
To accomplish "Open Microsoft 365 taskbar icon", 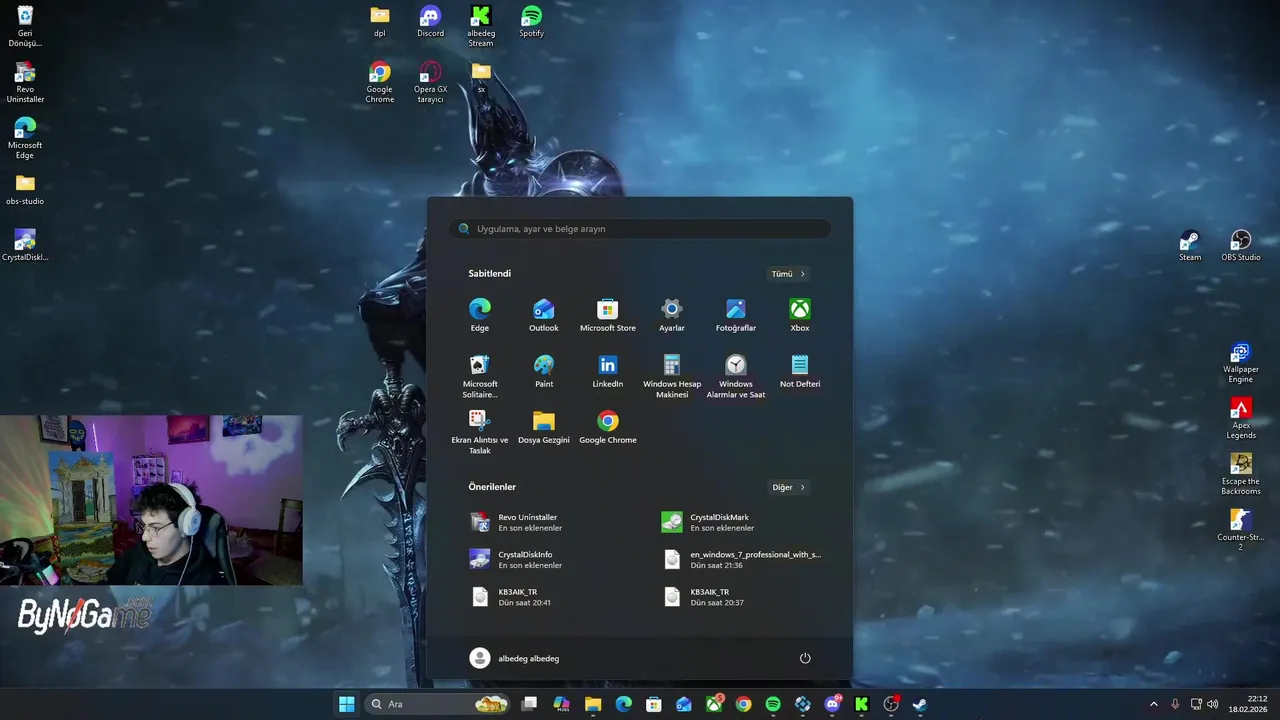I will click(x=561, y=704).
